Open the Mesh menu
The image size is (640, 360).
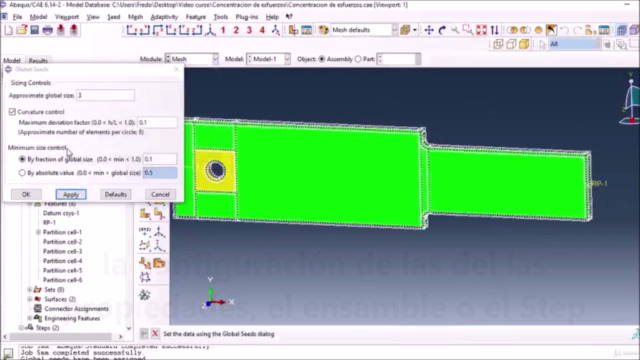coord(135,17)
